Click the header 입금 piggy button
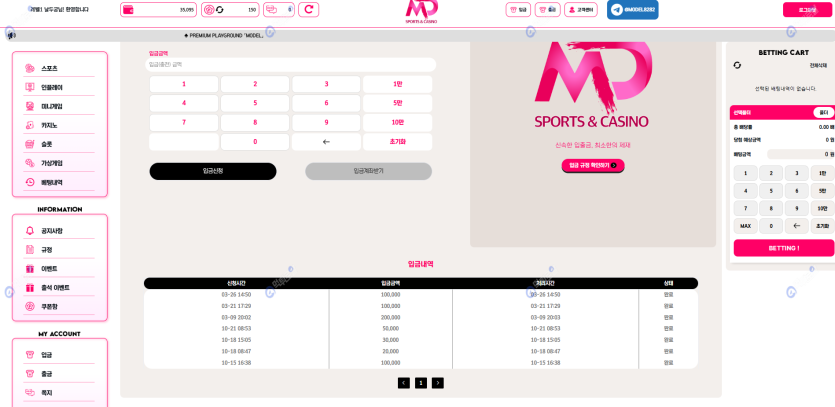 [x=518, y=10]
